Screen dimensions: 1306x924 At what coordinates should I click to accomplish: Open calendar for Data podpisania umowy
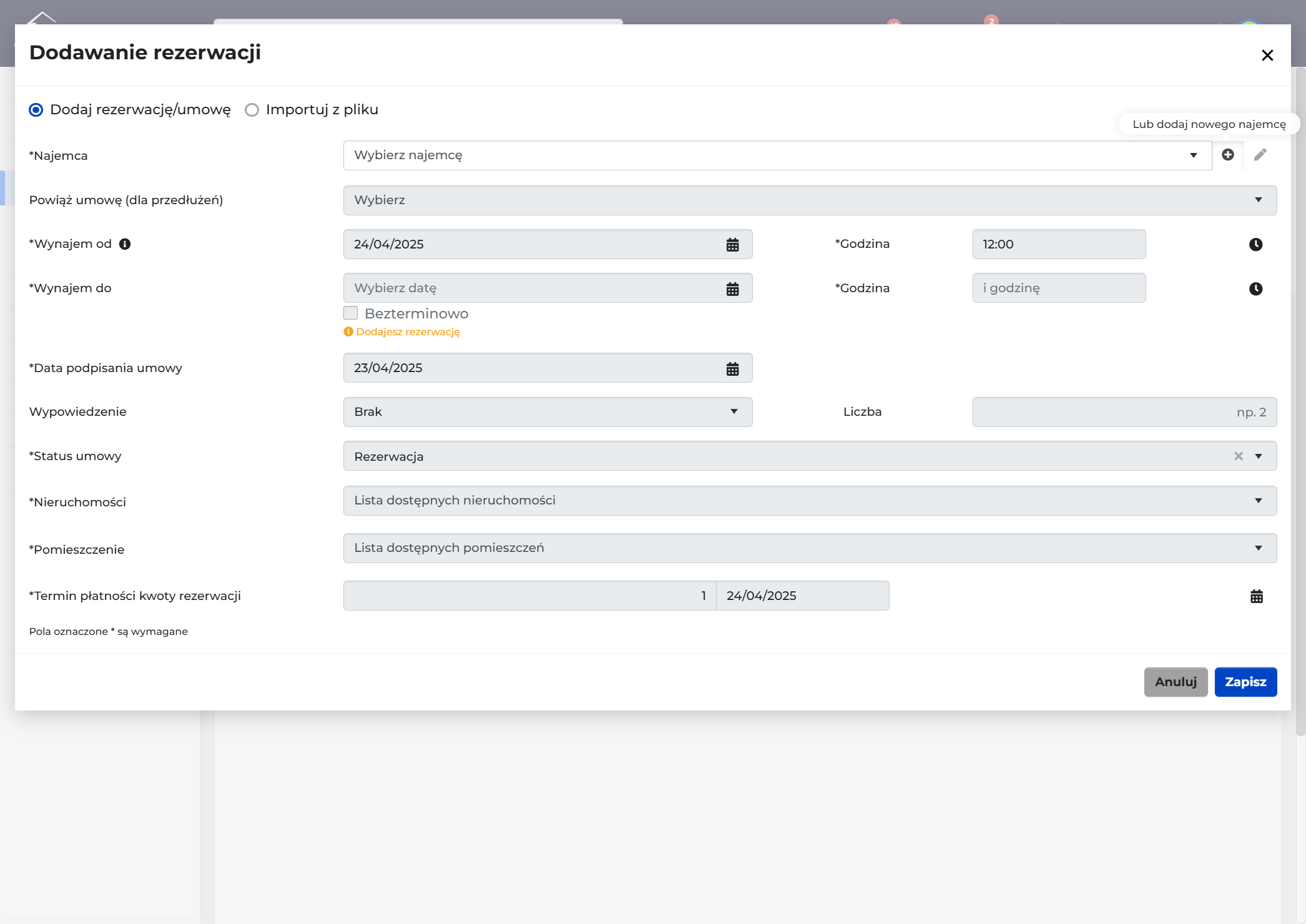pyautogui.click(x=732, y=368)
